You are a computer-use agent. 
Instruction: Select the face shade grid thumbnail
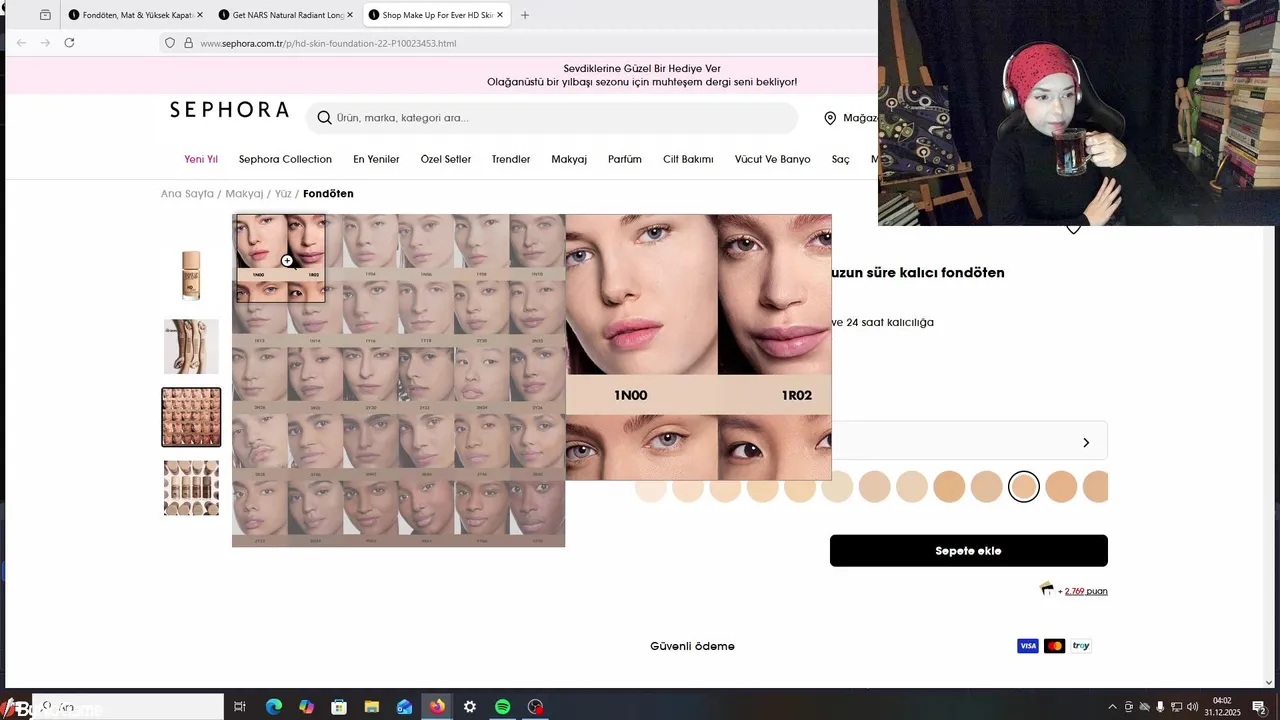[191, 417]
